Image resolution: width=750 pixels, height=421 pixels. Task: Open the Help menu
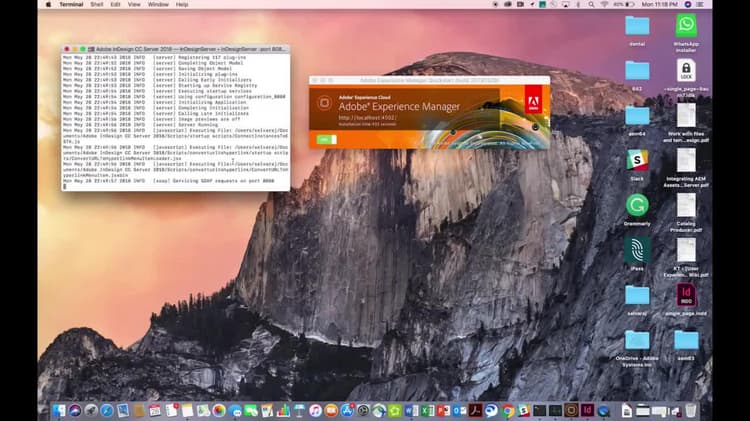182,4
